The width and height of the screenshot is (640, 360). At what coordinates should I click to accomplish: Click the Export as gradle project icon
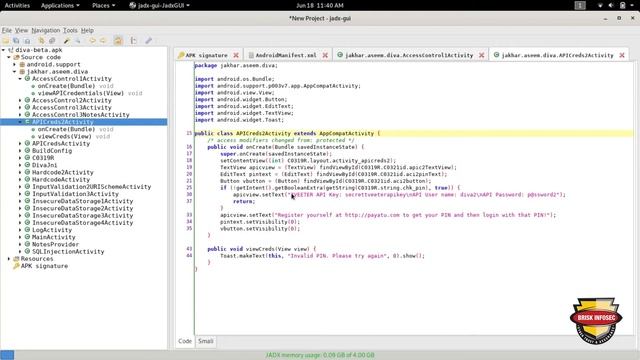pyautogui.click(x=27, y=40)
